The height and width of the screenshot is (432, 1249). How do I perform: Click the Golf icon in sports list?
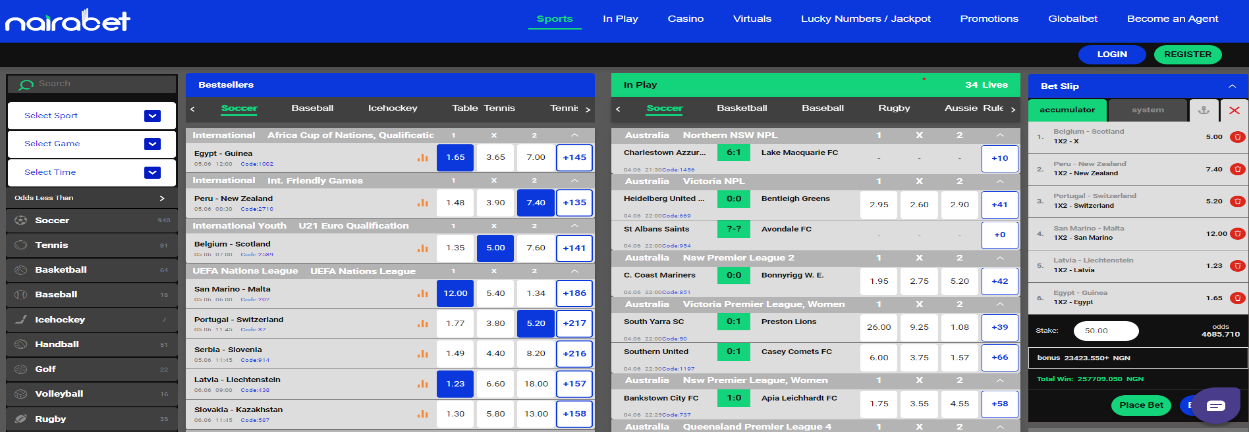(x=20, y=369)
